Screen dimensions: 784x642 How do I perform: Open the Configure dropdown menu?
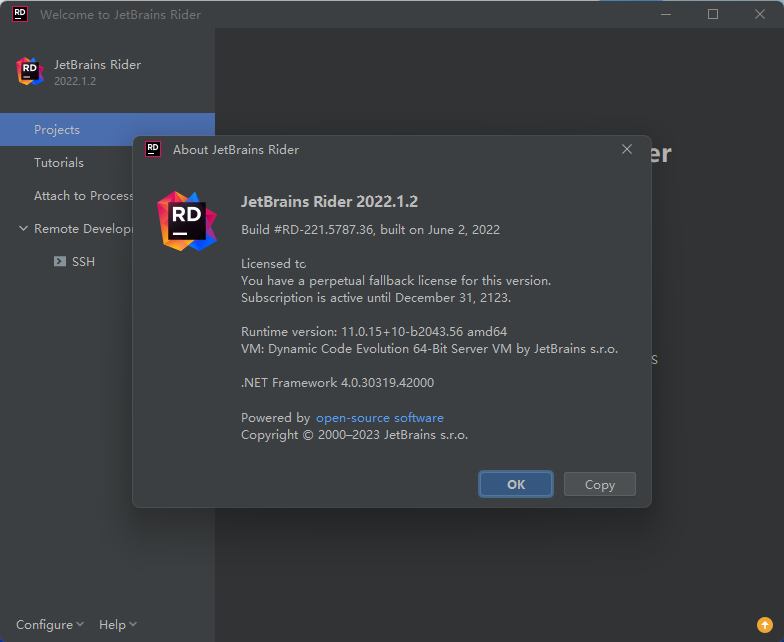pyautogui.click(x=50, y=624)
